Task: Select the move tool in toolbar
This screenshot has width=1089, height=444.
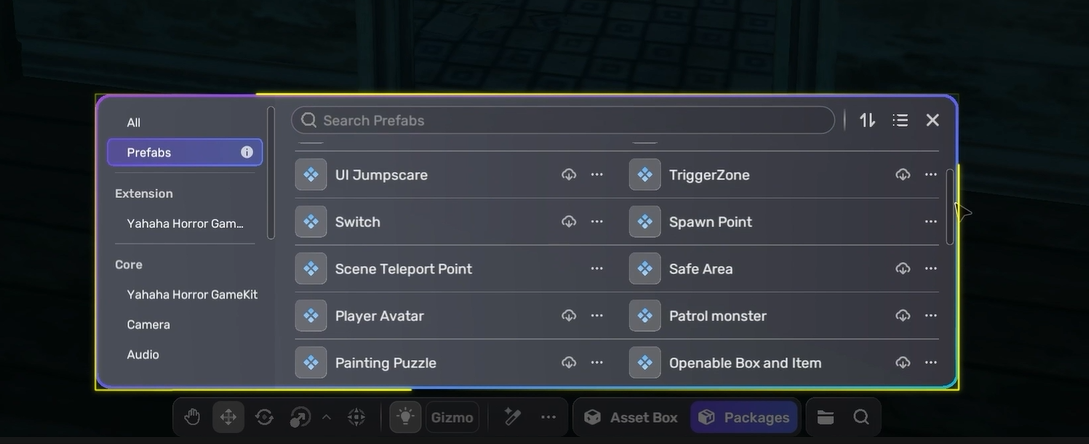Action: point(228,417)
